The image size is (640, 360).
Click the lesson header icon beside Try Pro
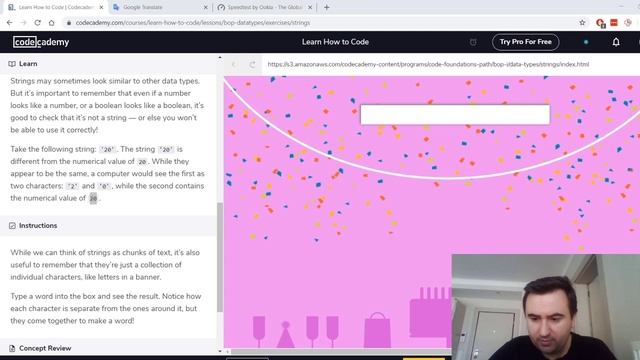473,42
